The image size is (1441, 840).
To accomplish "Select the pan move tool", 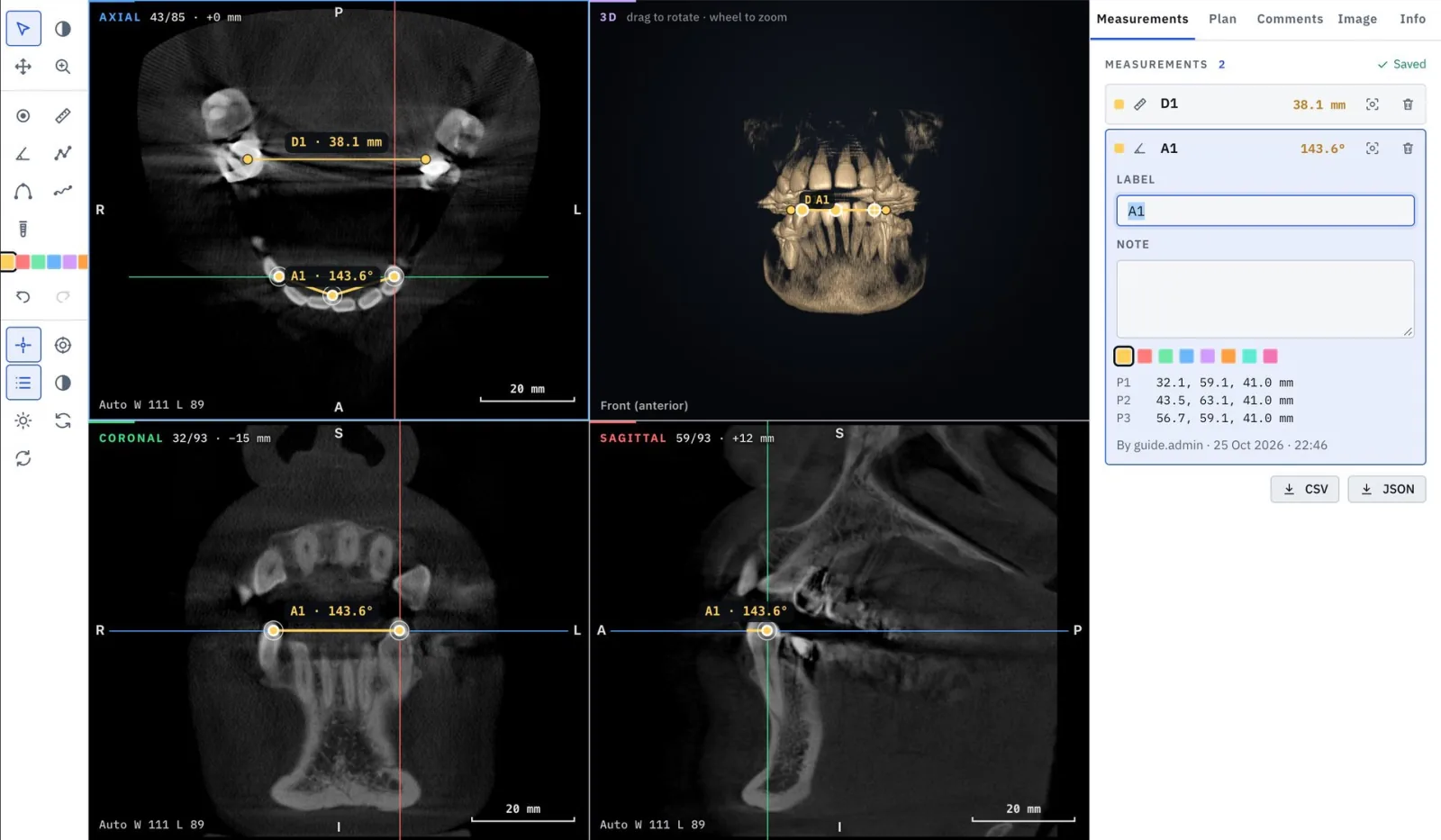I will coord(23,67).
